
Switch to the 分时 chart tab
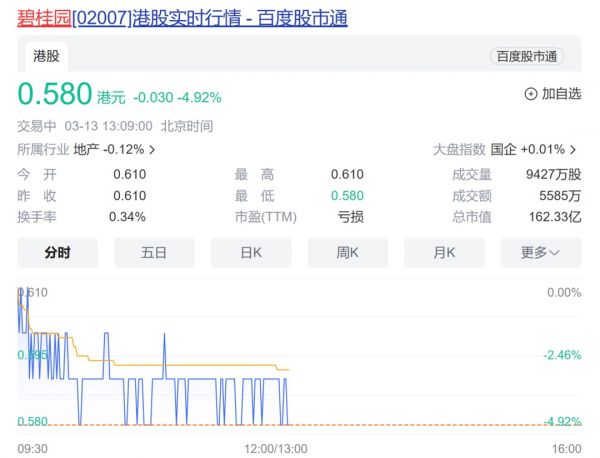pyautogui.click(x=57, y=253)
